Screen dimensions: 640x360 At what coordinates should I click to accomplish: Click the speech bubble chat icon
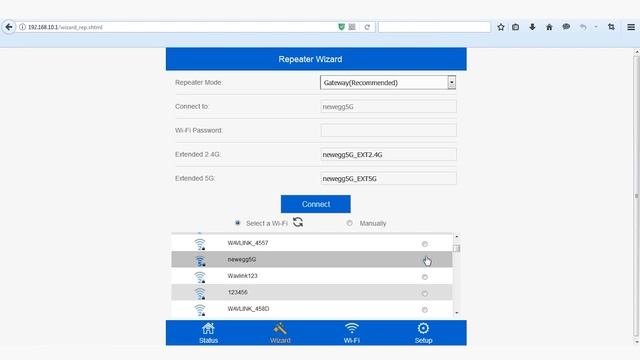[566, 27]
